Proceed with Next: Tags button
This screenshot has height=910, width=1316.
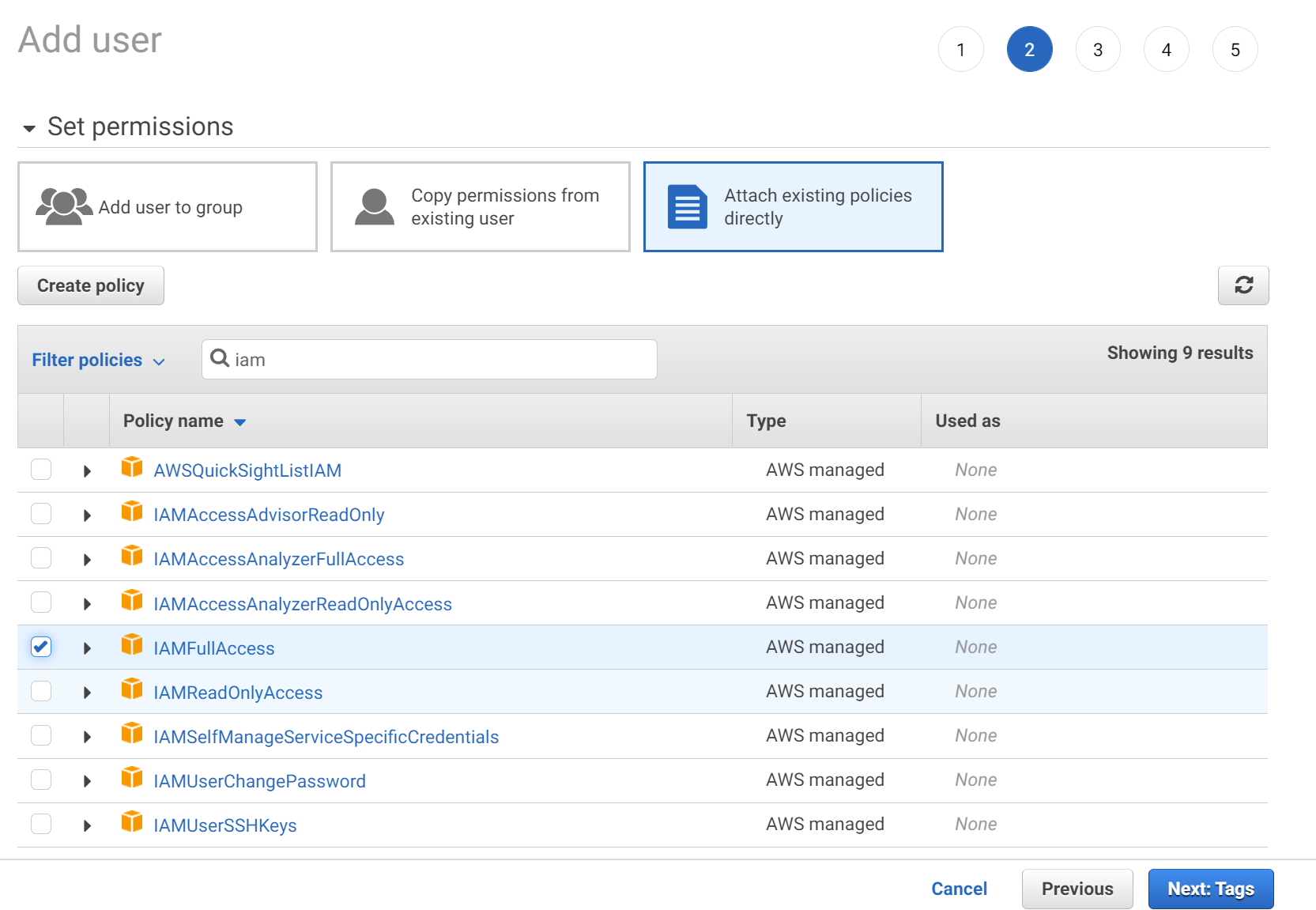click(1211, 889)
